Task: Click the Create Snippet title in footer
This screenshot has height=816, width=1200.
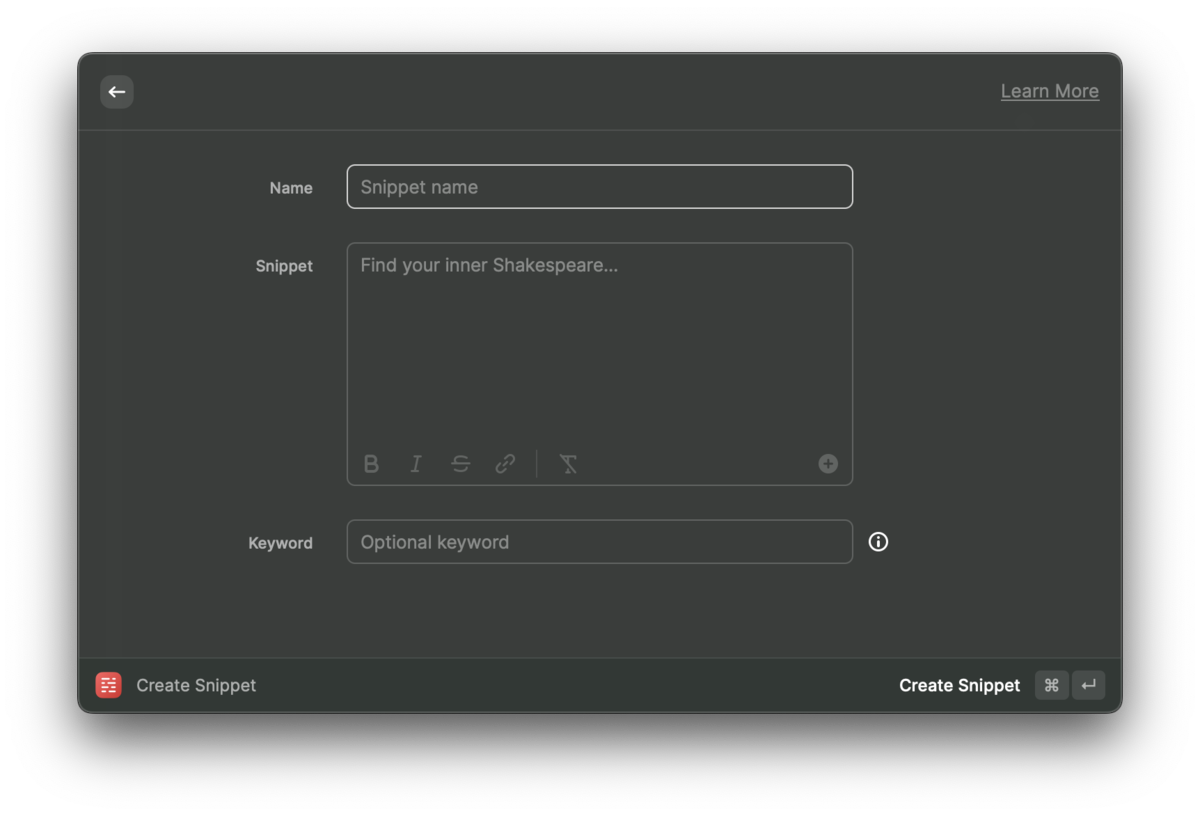Action: pos(196,685)
